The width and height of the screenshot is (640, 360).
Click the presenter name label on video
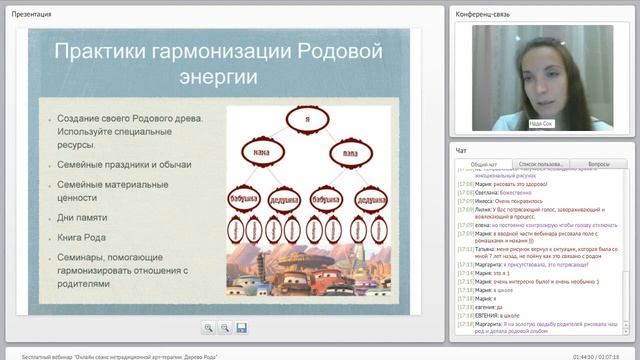[x=541, y=124]
